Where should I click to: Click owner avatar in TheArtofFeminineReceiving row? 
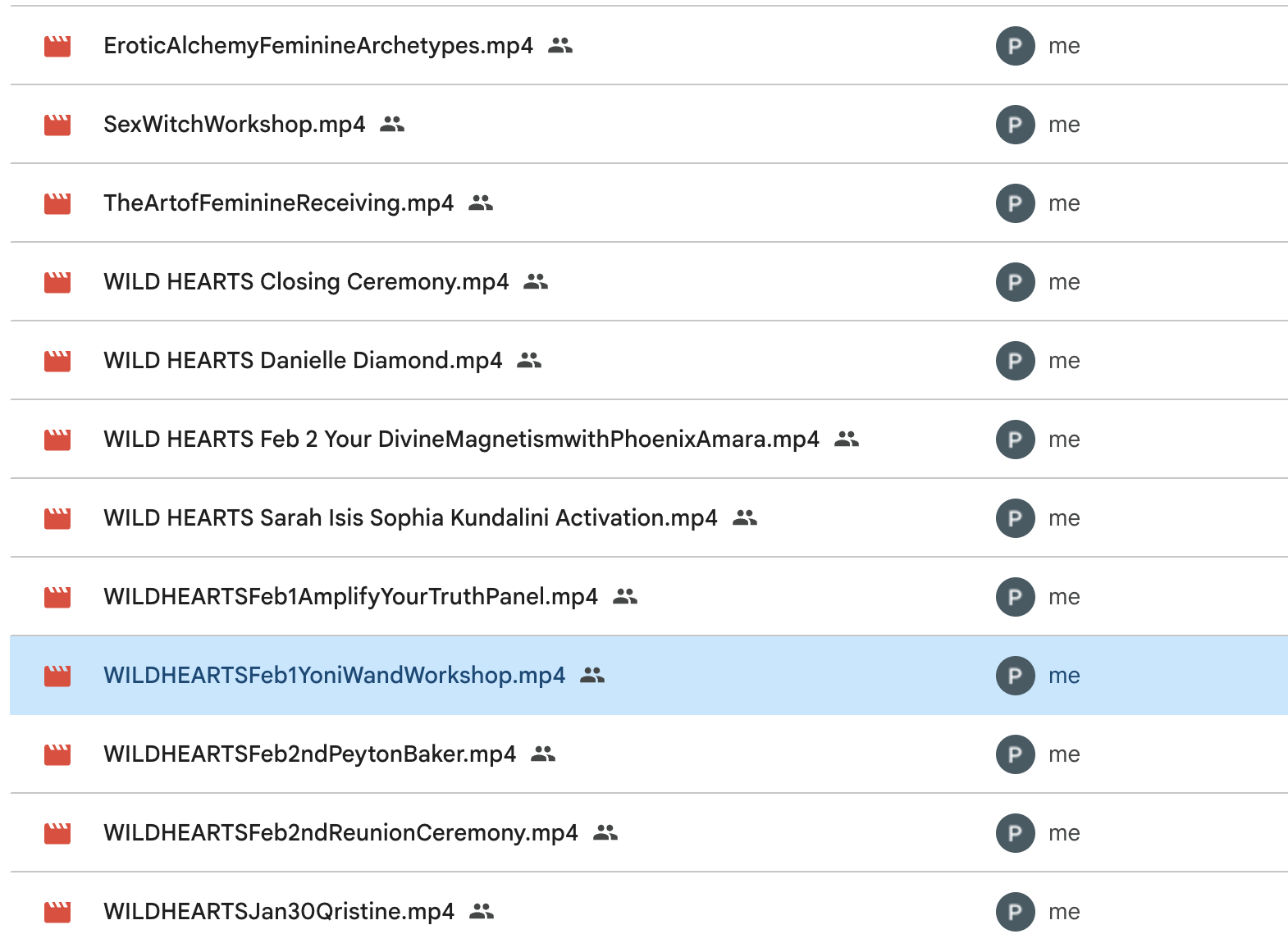[x=1016, y=203]
